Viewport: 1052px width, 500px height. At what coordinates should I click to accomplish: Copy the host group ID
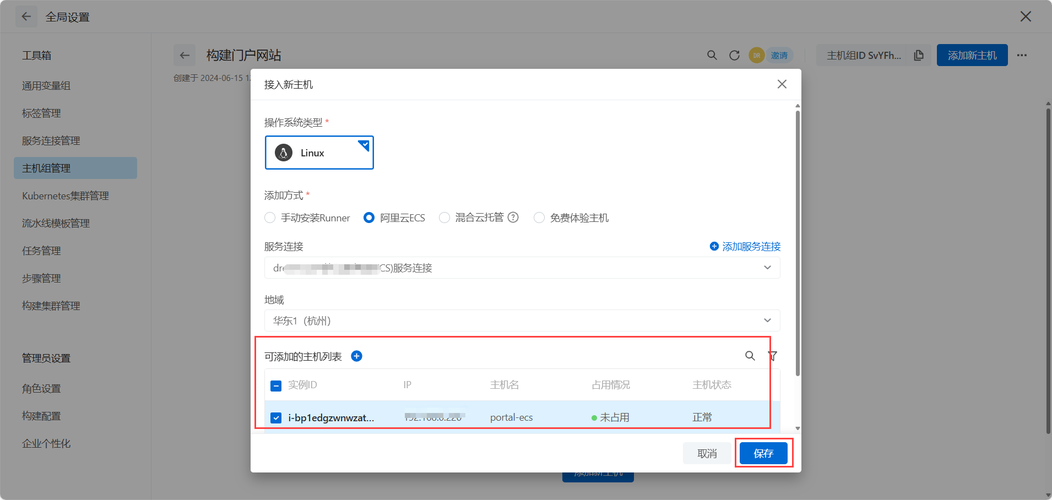918,55
